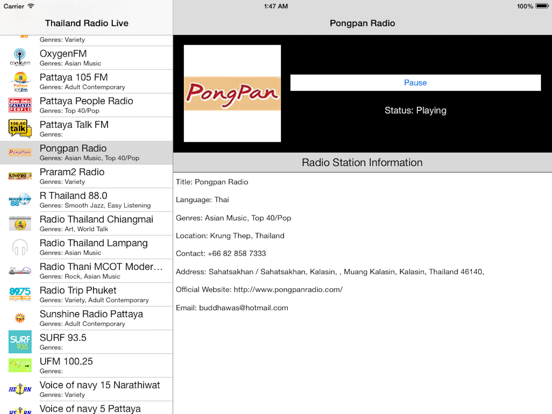Select R Thailand 88.0 station
This screenshot has width=552, height=414.
(x=86, y=200)
